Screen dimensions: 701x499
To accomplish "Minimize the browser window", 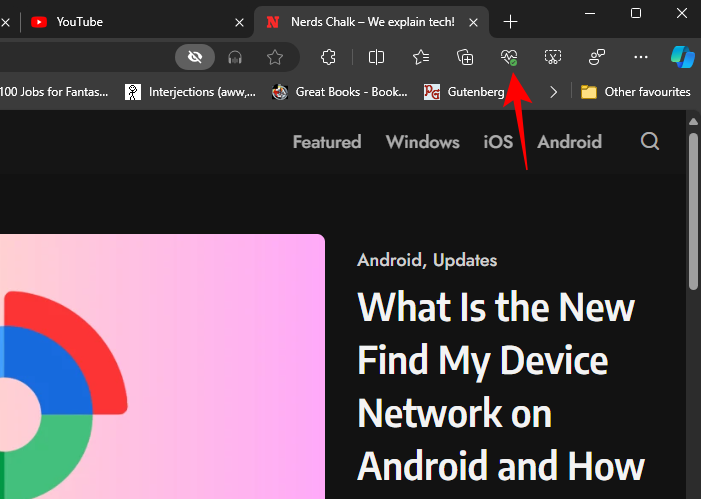I will (x=590, y=13).
